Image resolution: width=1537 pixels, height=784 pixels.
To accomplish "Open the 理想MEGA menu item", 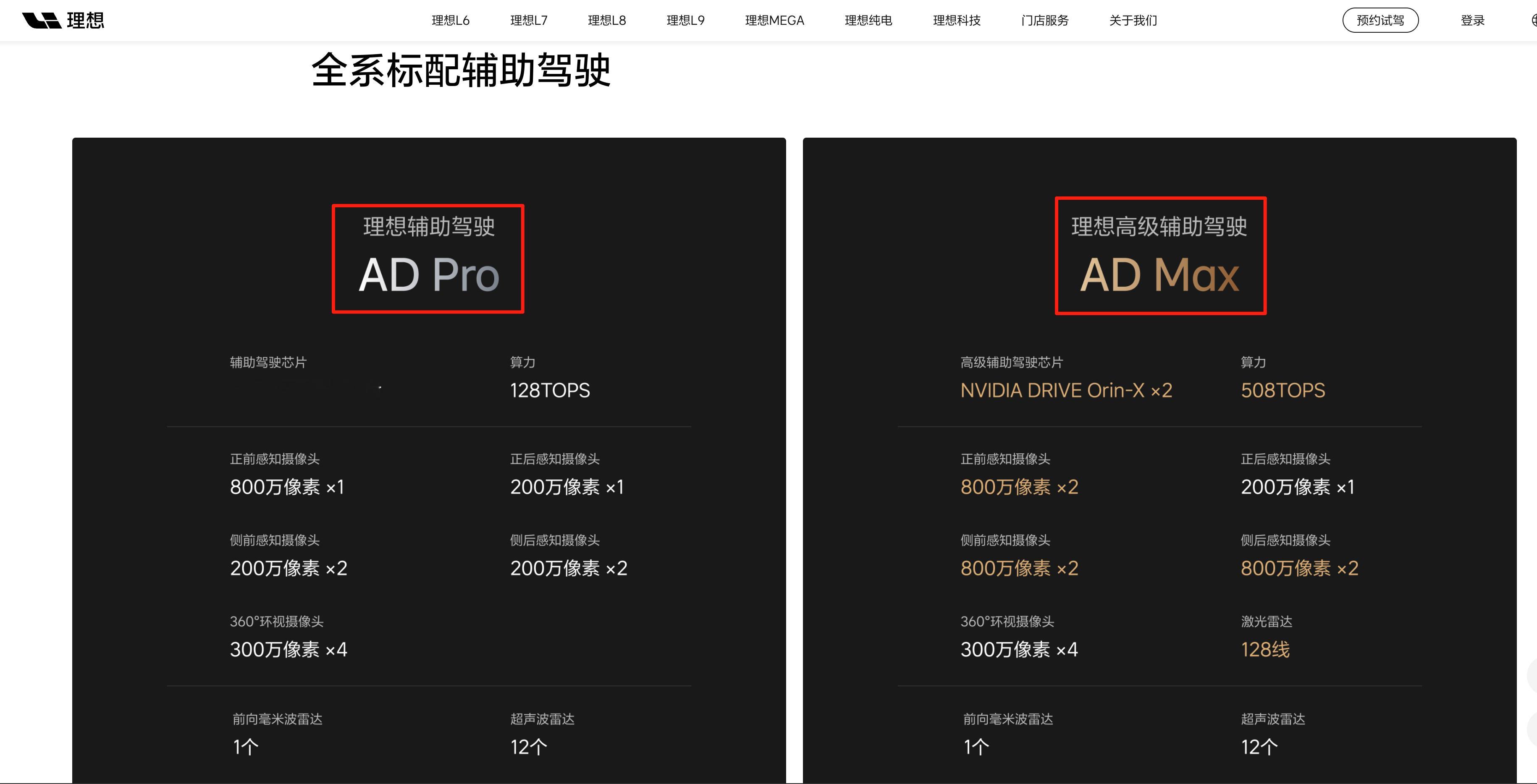I will coord(774,20).
